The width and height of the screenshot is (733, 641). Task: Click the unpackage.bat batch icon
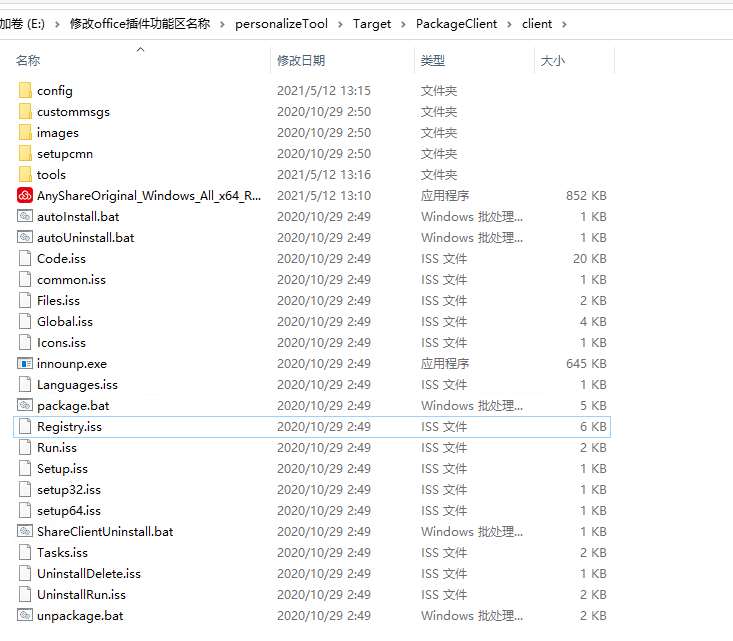[25, 615]
